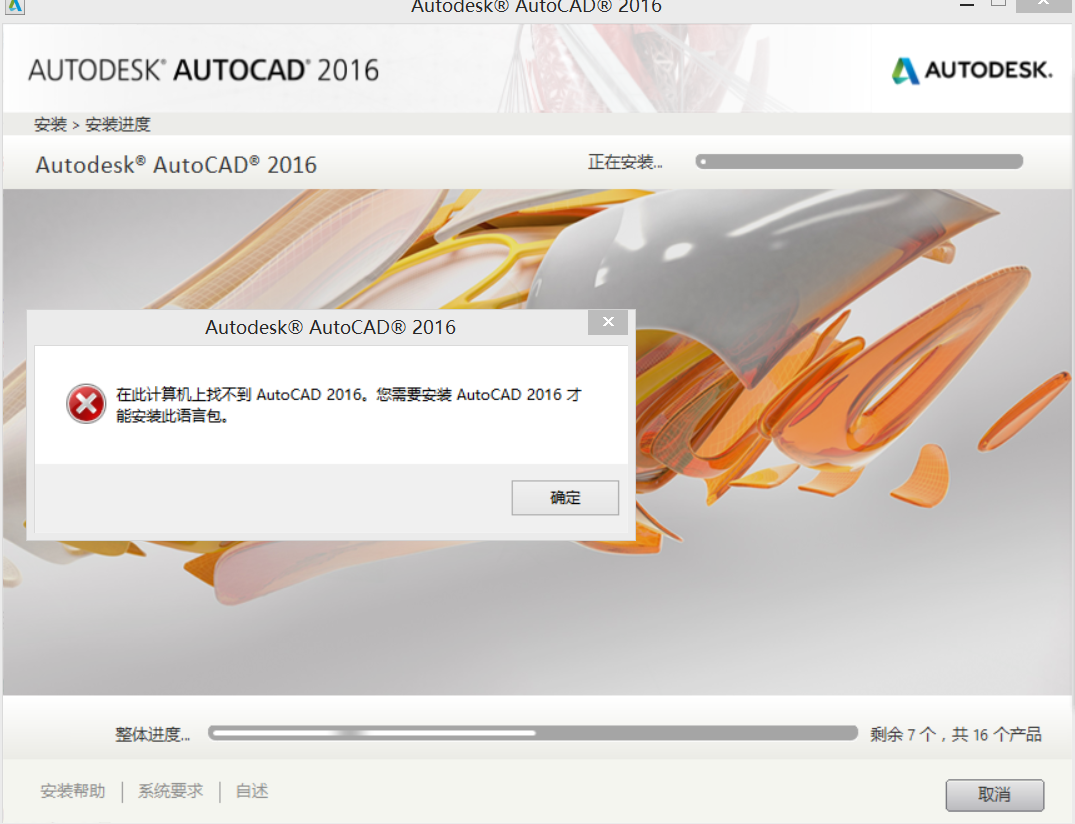Click the red error icon in the dialog

86,404
